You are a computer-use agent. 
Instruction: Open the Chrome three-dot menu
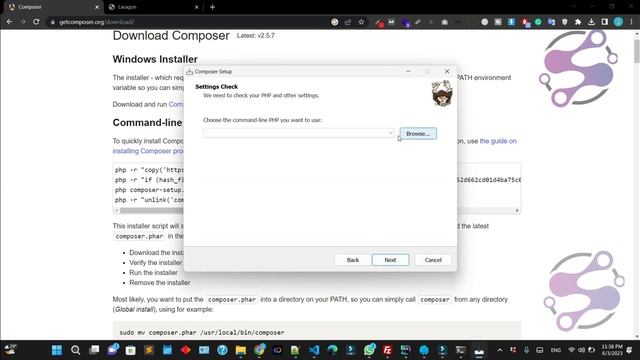coord(631,22)
